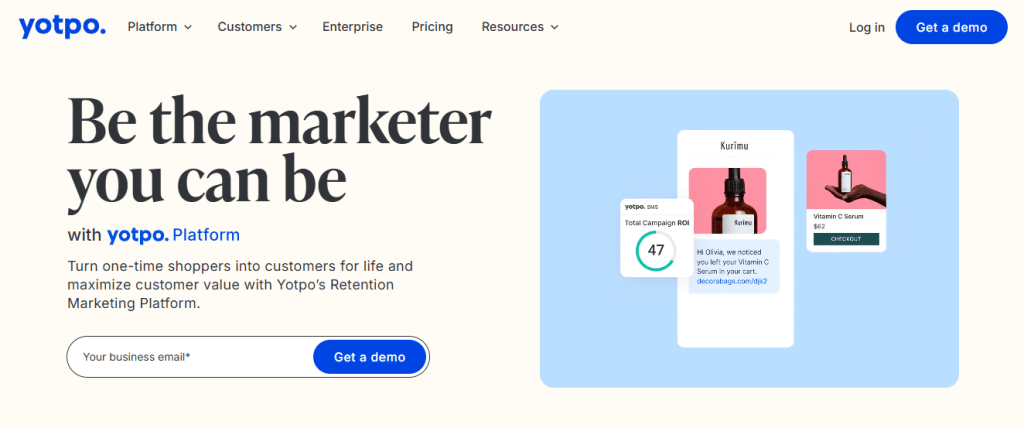Image resolution: width=1024 pixels, height=428 pixels.
Task: Expand the Resources dropdown chevron
Action: [555, 28]
